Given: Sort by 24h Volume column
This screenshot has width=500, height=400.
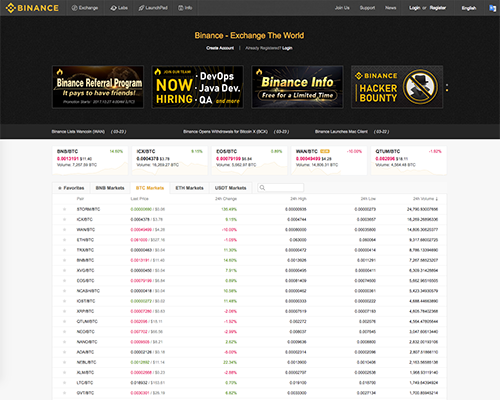Looking at the screenshot, I should pyautogui.click(x=425, y=199).
